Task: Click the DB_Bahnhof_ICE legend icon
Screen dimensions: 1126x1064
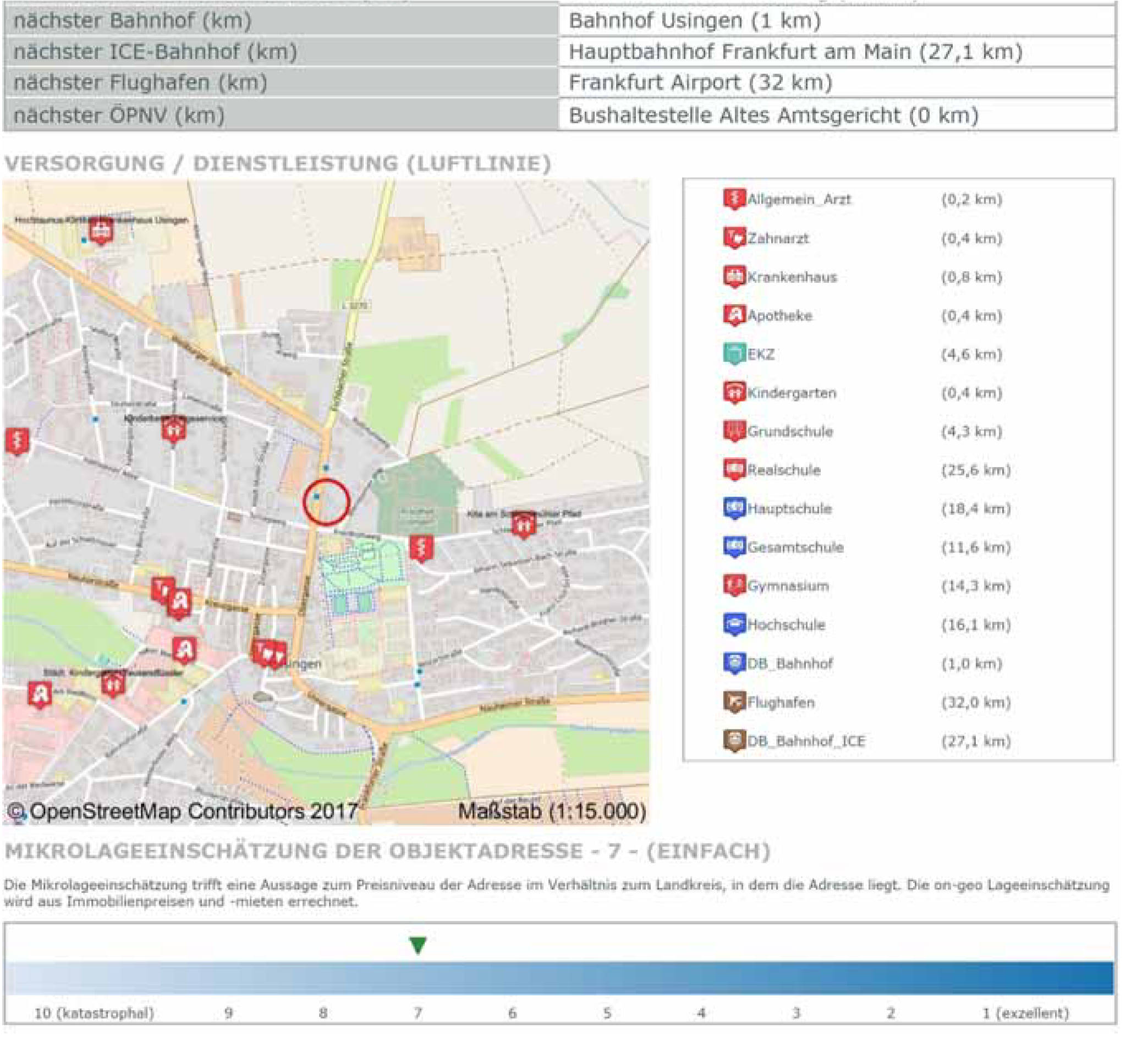Action: (x=734, y=741)
